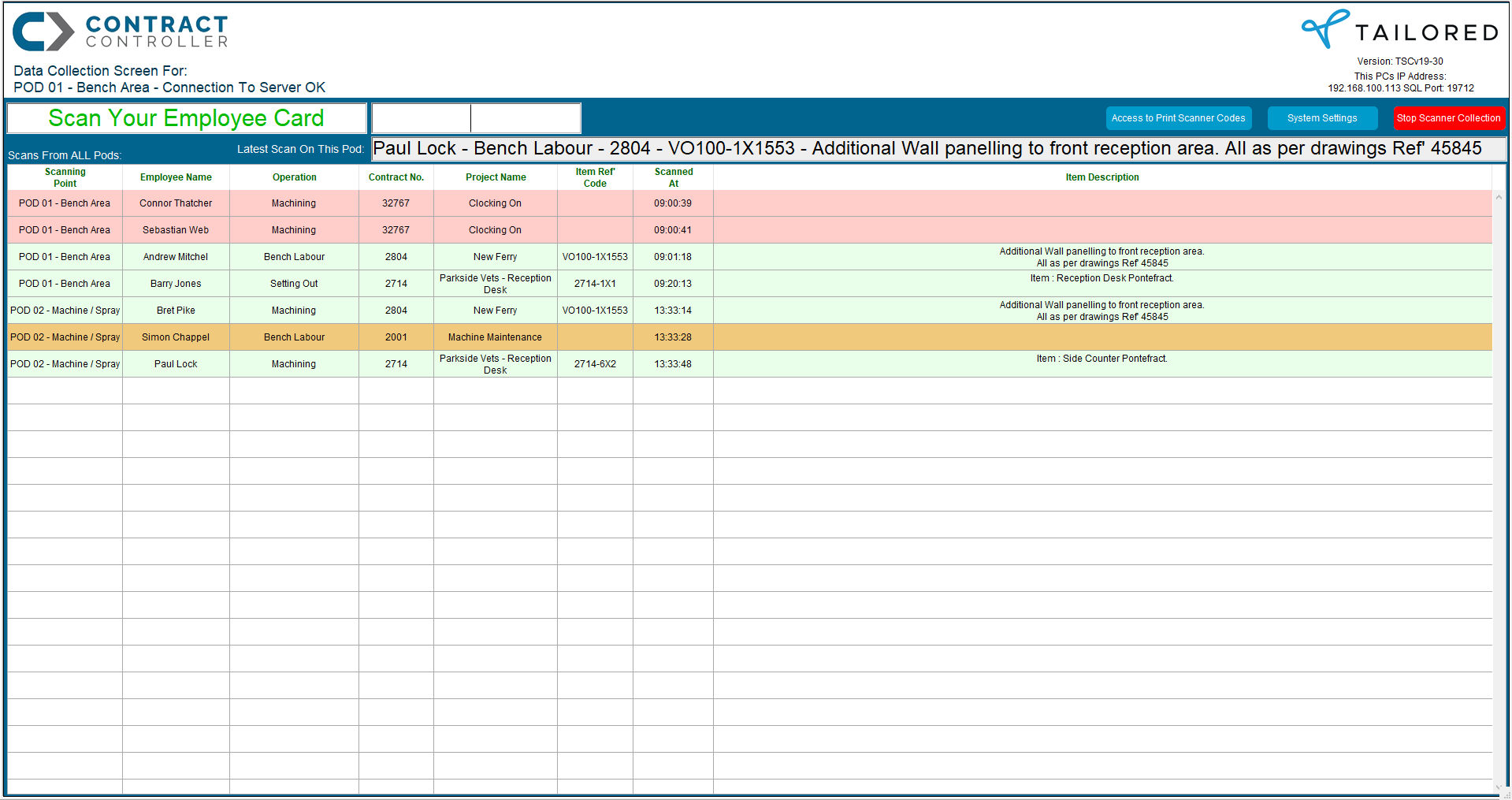Click the Scanning Point column header
Screen dimensions: 1512x800
click(65, 177)
